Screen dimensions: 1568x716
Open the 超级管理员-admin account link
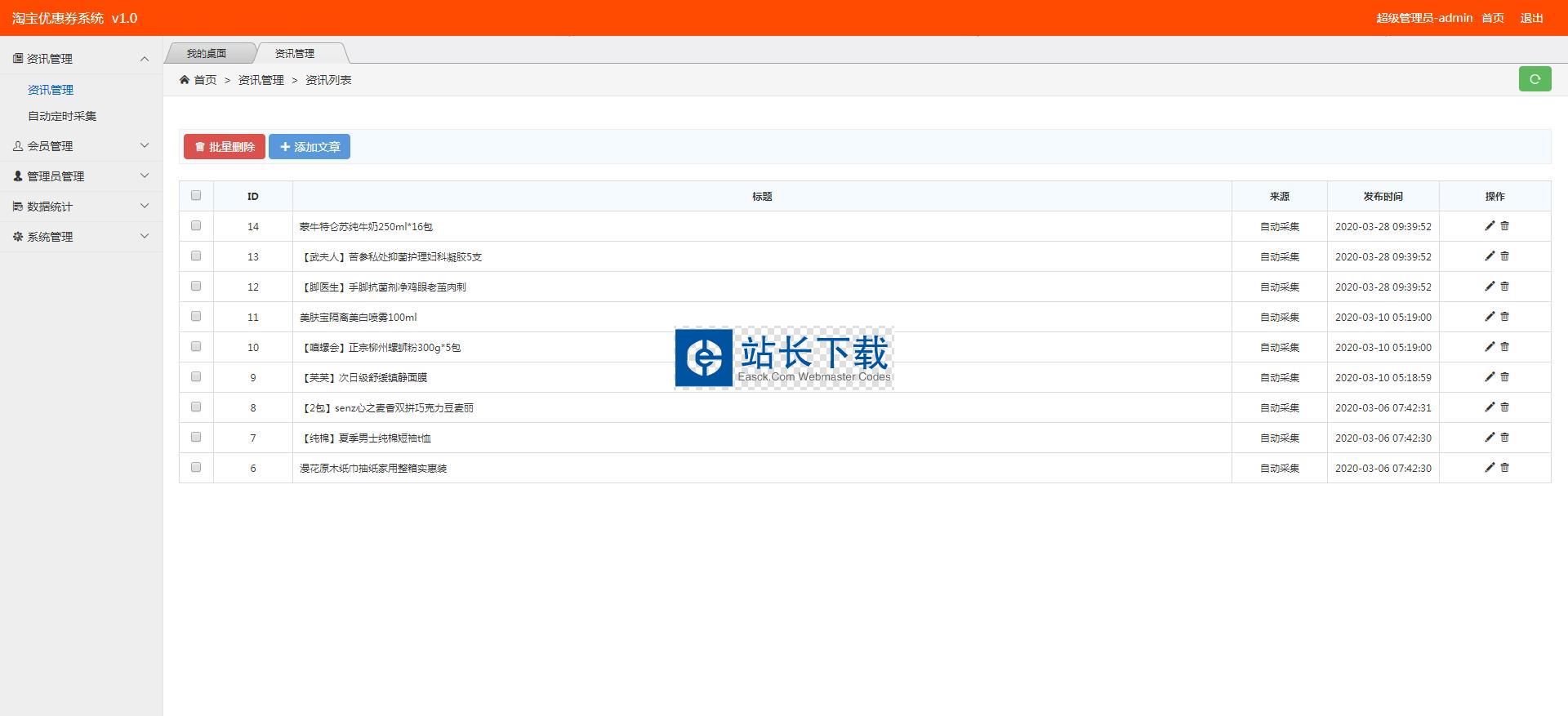tap(1424, 18)
